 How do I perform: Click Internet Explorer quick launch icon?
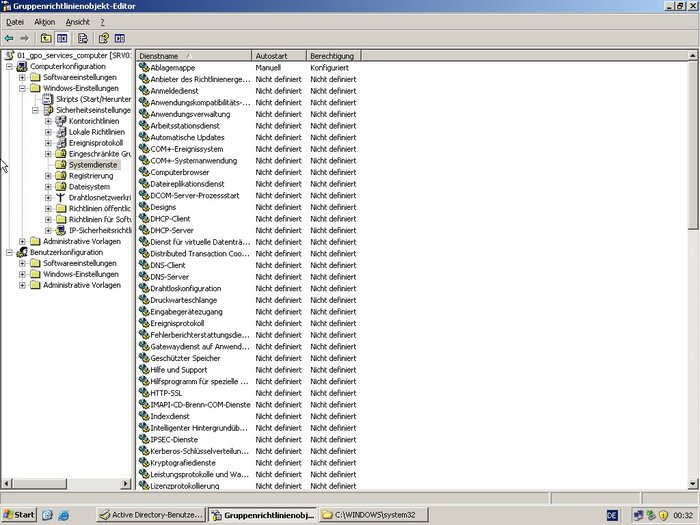[x=64, y=515]
